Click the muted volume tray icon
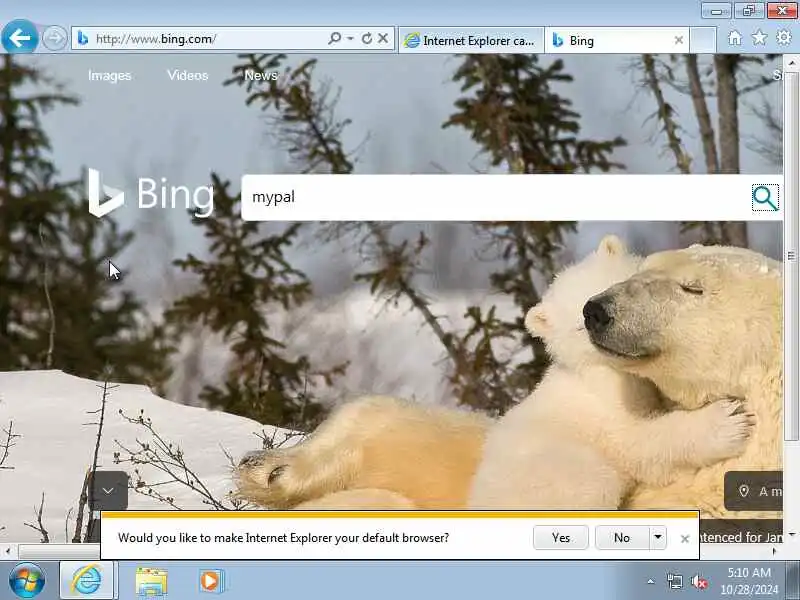Screen dimensions: 800x600 pos(699,581)
